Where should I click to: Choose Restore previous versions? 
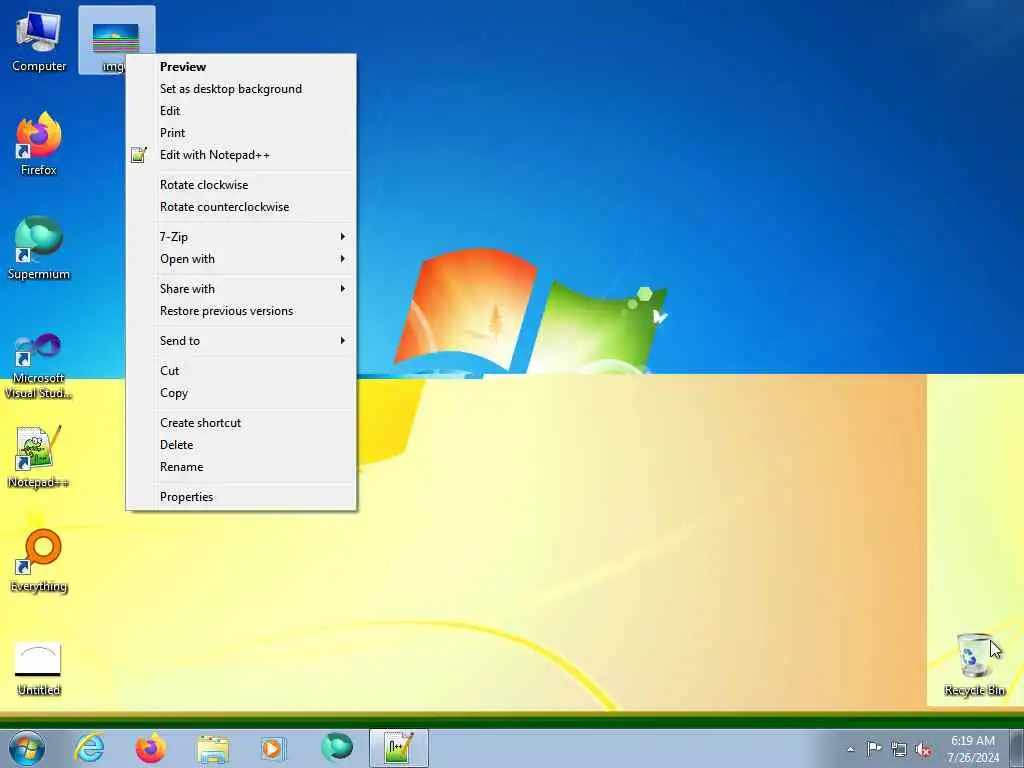(x=241, y=311)
